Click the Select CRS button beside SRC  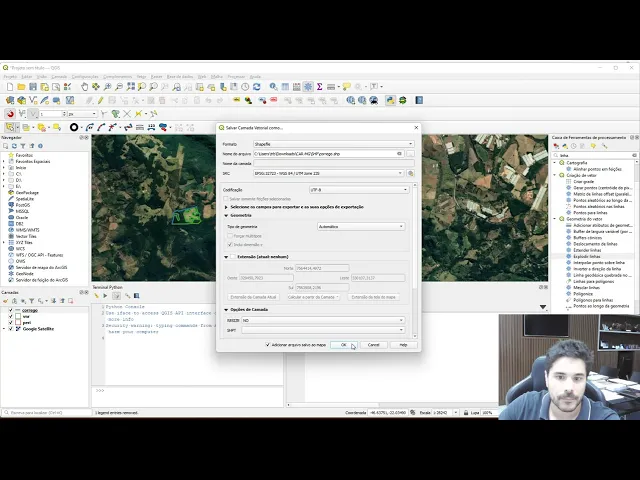(411, 173)
